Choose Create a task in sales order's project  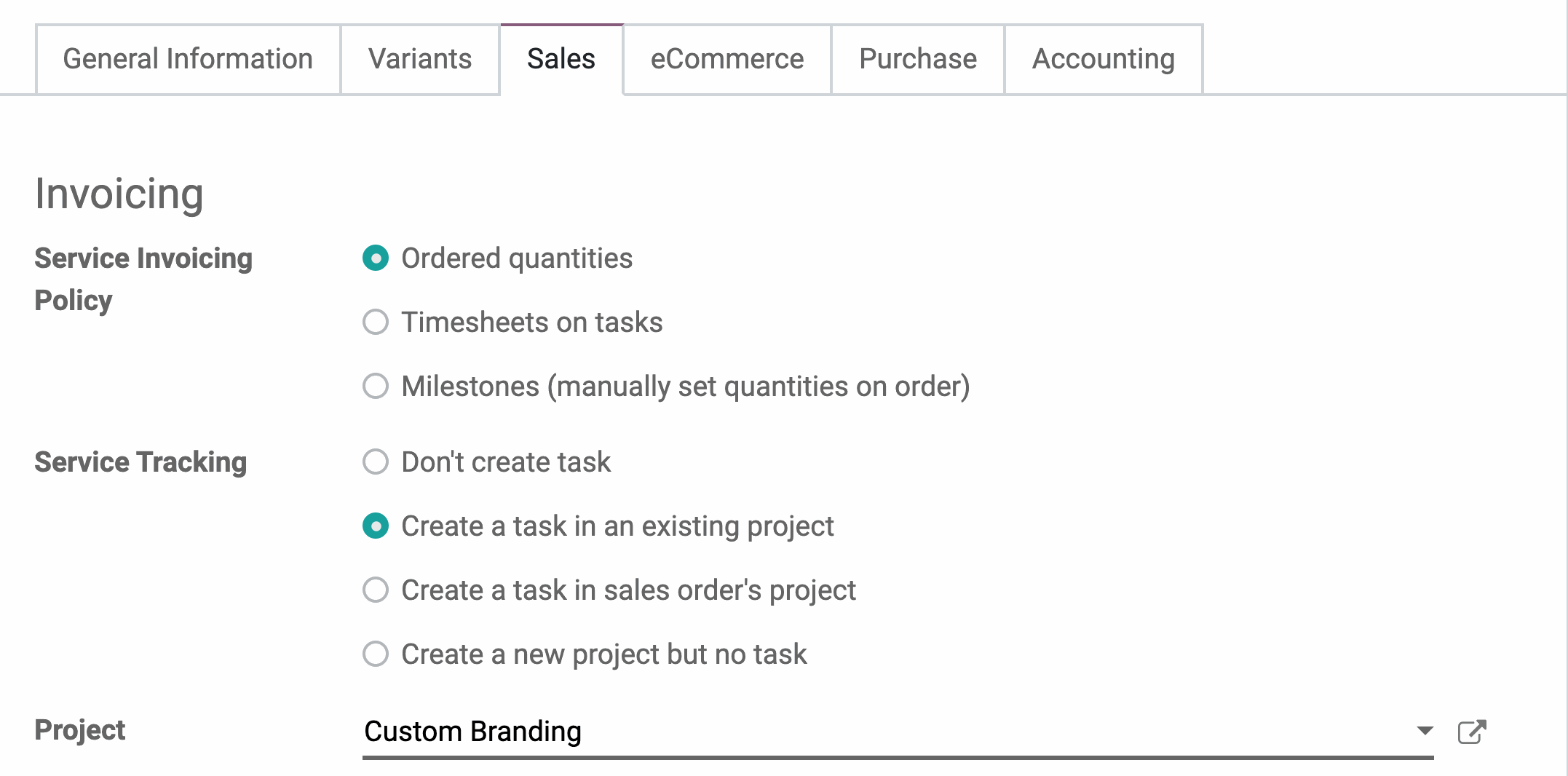click(x=376, y=590)
